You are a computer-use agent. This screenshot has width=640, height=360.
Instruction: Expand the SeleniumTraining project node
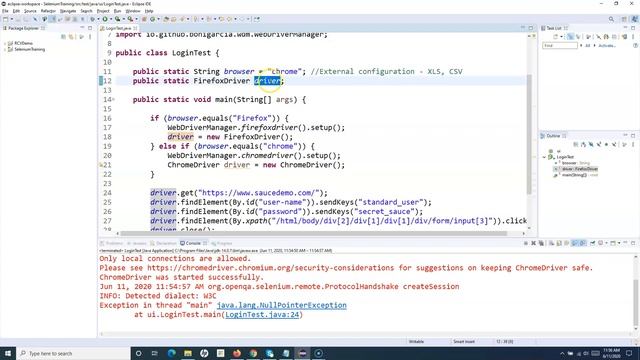5,49
